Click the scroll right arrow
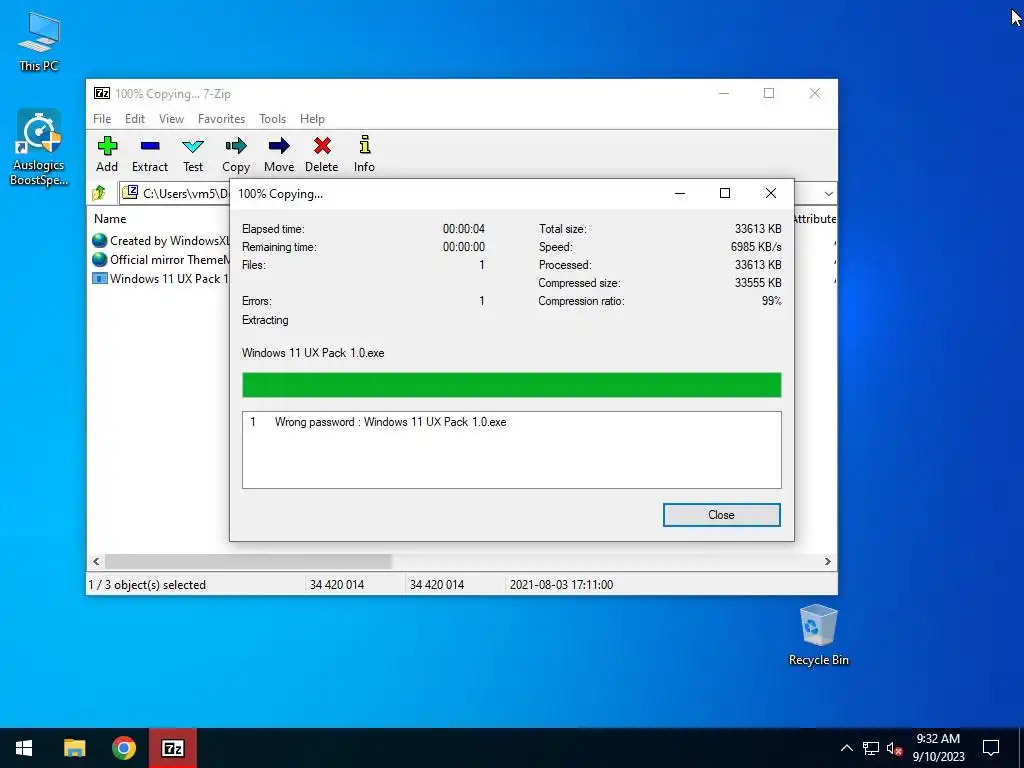Screen dimensions: 1024x768 click(x=827, y=561)
